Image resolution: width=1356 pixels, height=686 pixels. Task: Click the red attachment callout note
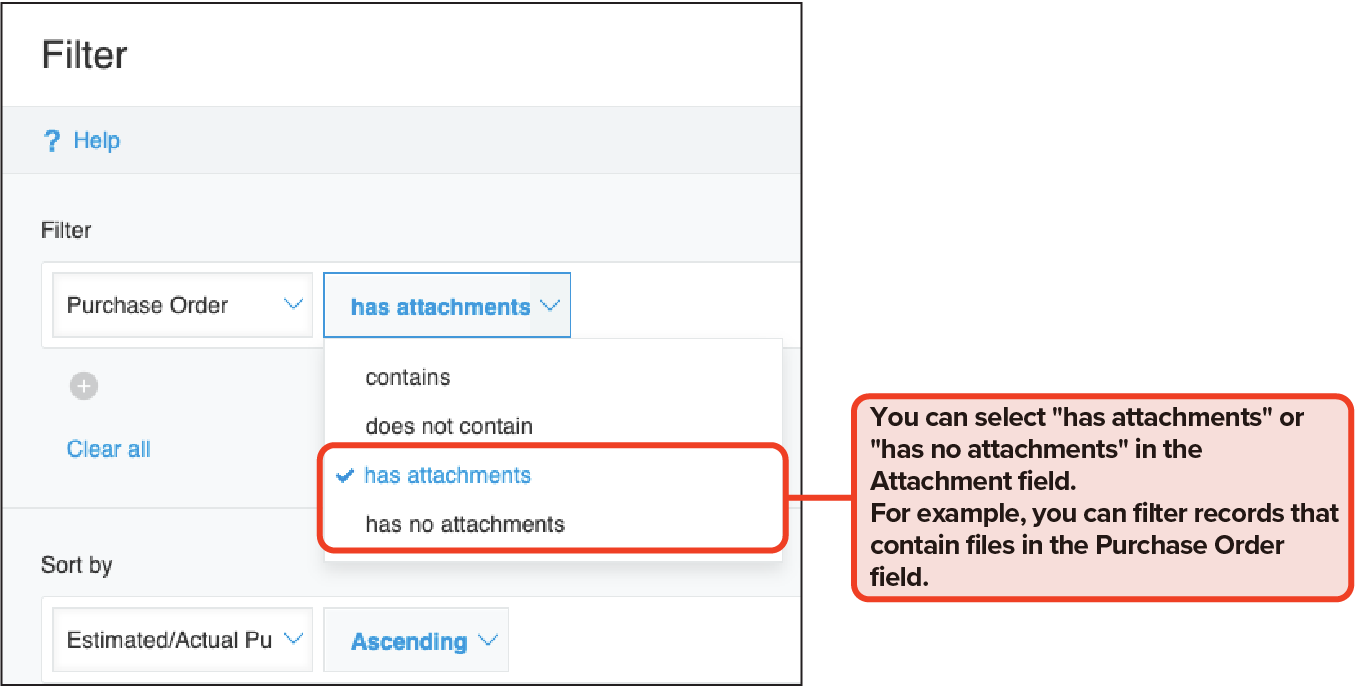pyautogui.click(x=1102, y=497)
